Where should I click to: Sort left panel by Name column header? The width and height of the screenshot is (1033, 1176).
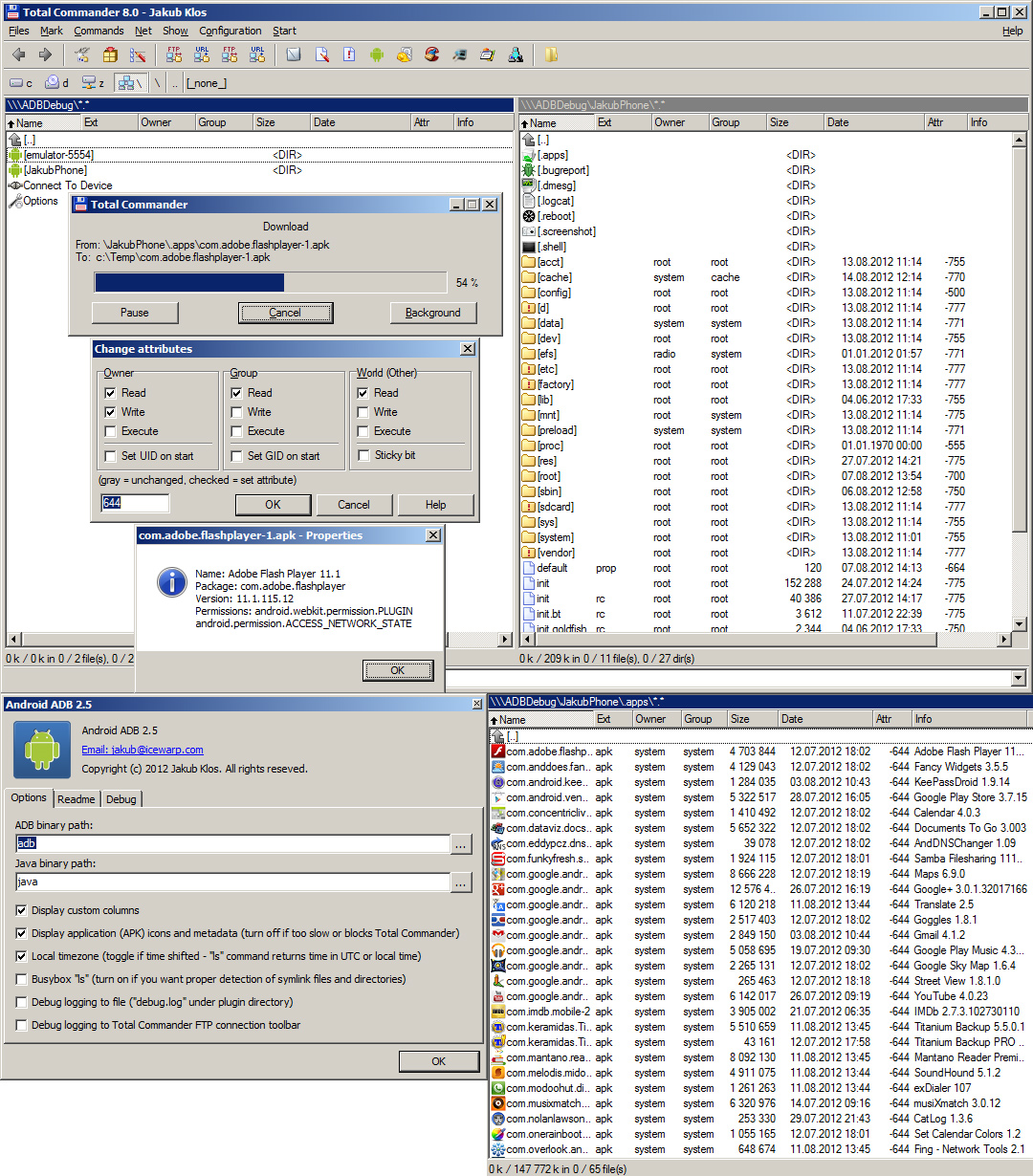tap(42, 122)
